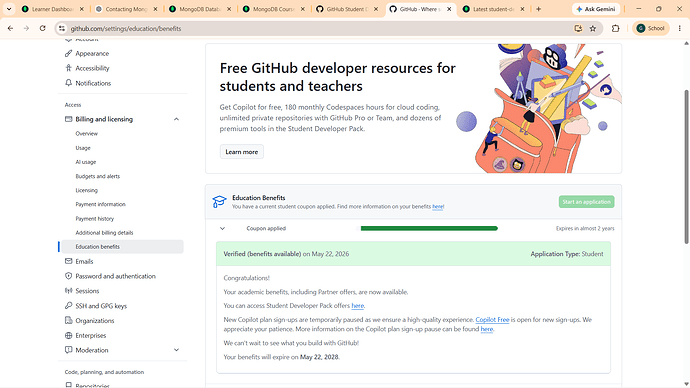Open the Copilot Free link
This screenshot has height=388, width=690.
pos(492,319)
